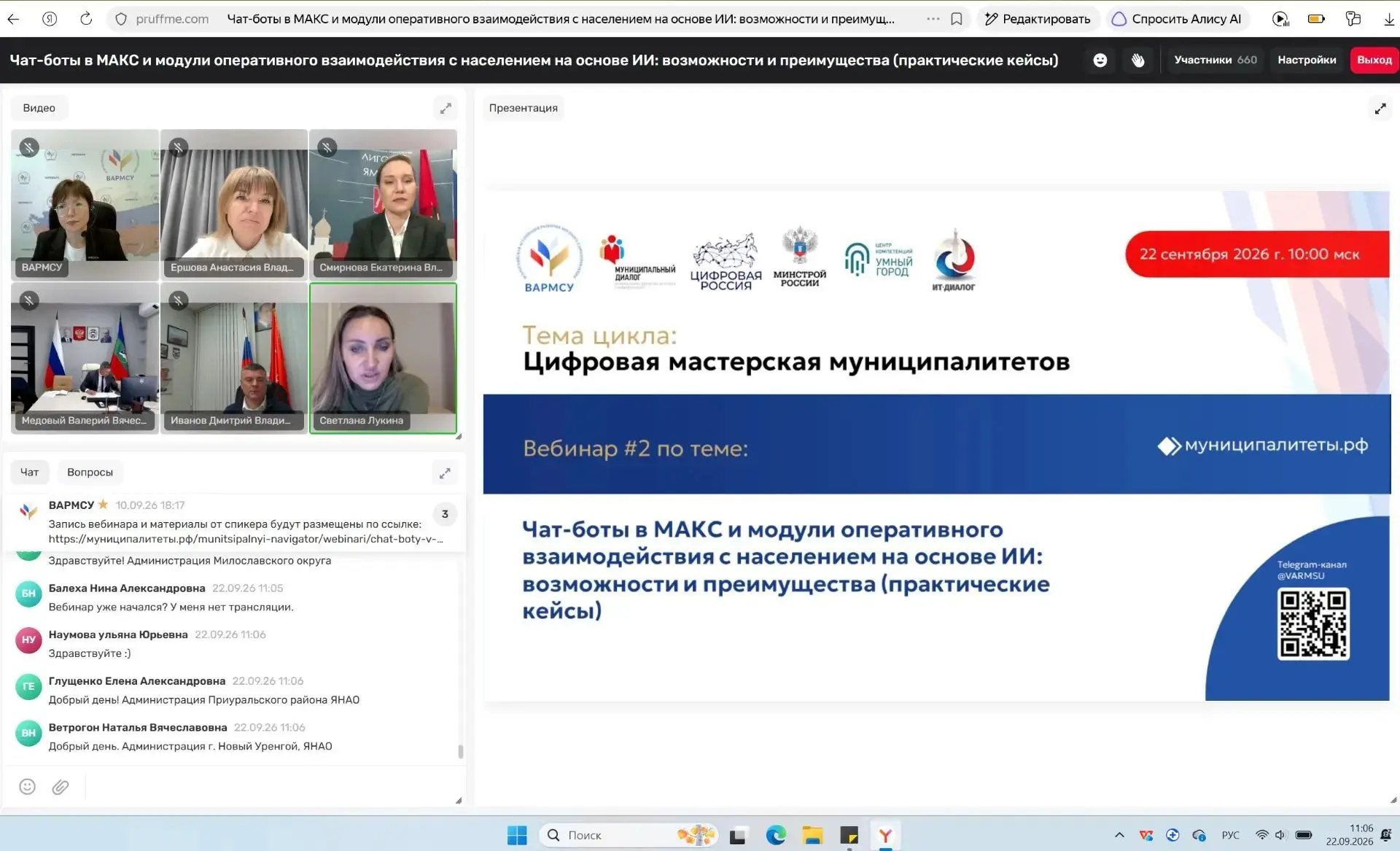Click the chat scrollbar handle
The width and height of the screenshot is (1400, 851).
[460, 751]
